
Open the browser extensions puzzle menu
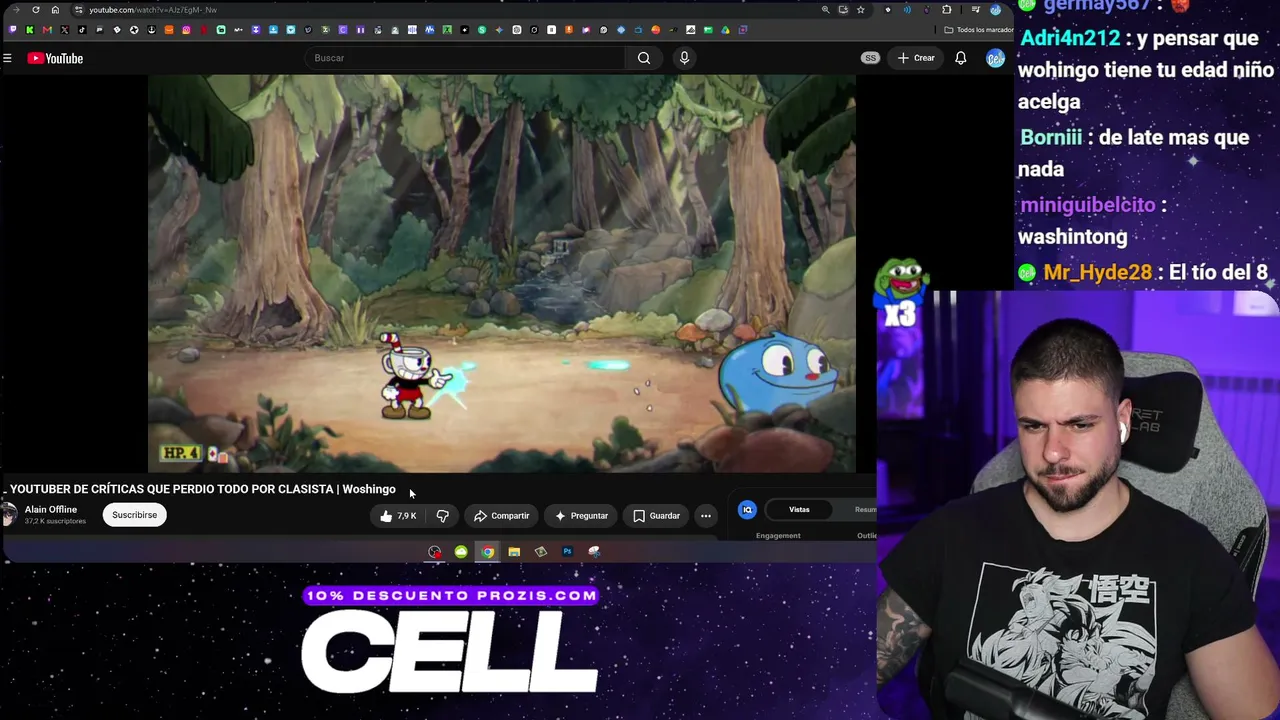(946, 10)
